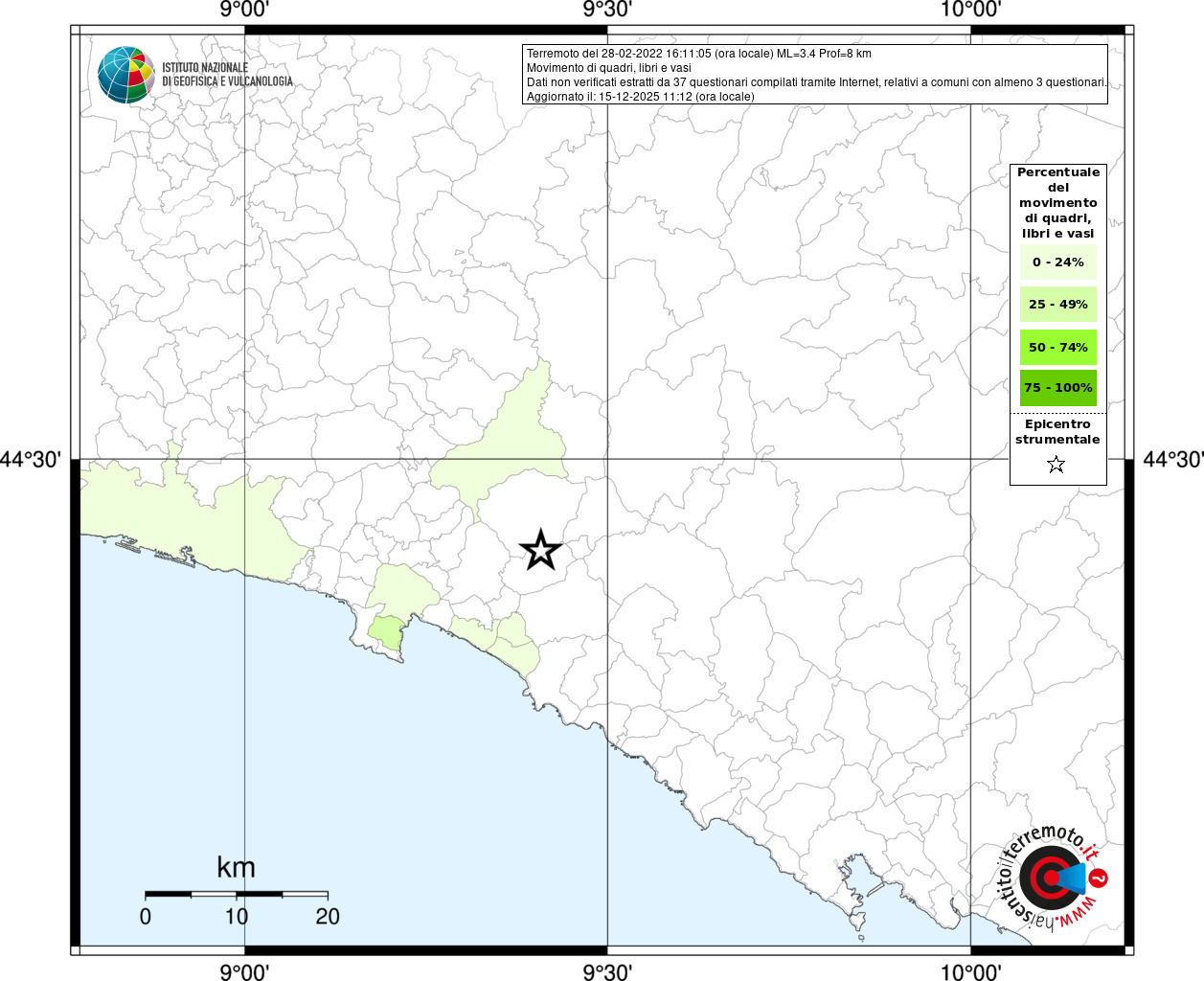Click the bright green municipality on the coast
The image size is (1204, 981).
(x=388, y=631)
